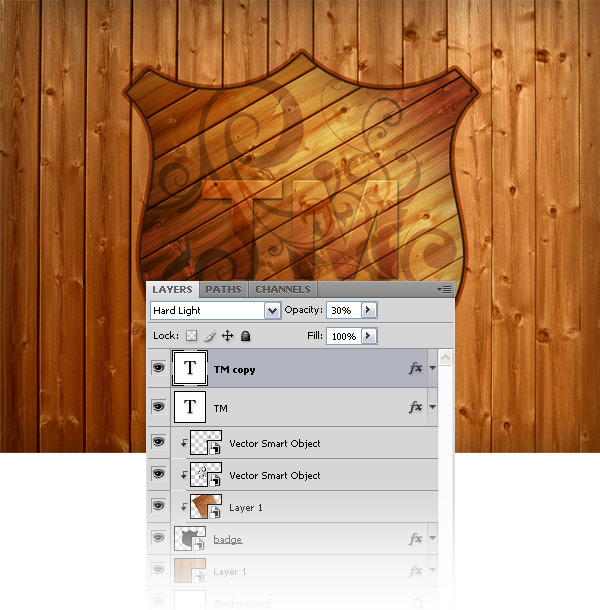This screenshot has height=610, width=600.
Task: Click the fx icon on TM copy
Action: [x=416, y=368]
